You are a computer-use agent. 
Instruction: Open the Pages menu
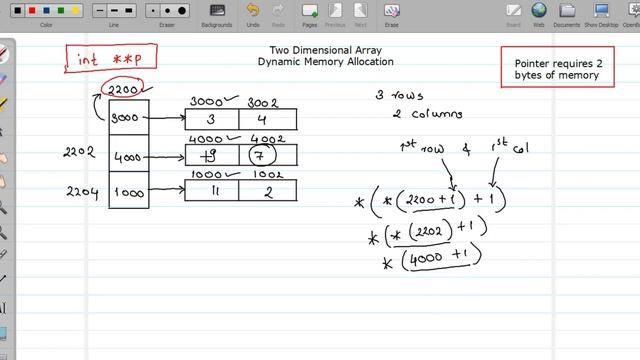click(309, 15)
